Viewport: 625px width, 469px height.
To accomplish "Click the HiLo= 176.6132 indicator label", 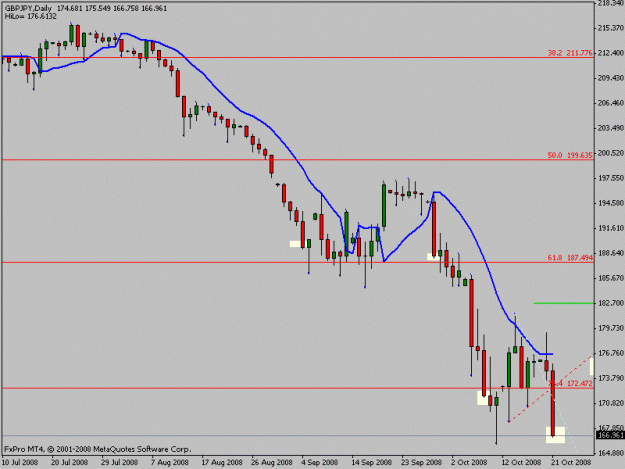I will pyautogui.click(x=31, y=16).
